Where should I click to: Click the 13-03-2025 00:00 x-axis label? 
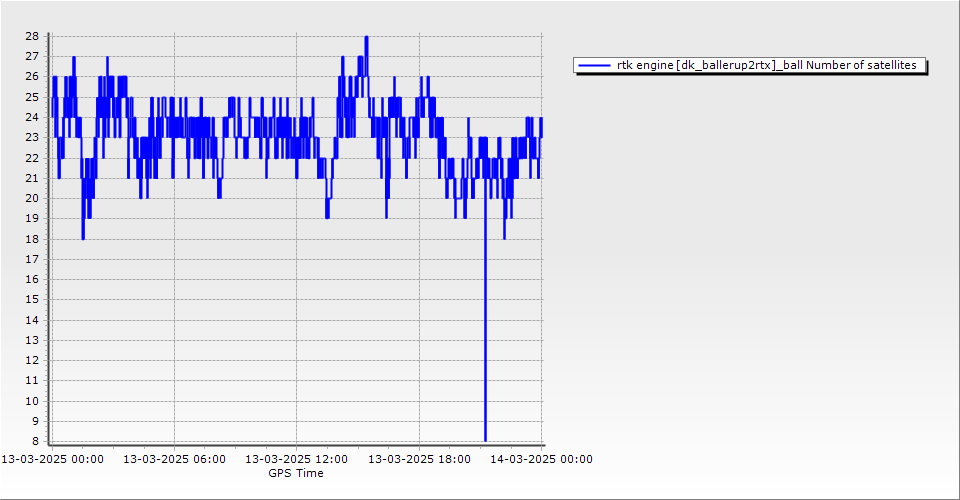tap(52, 460)
